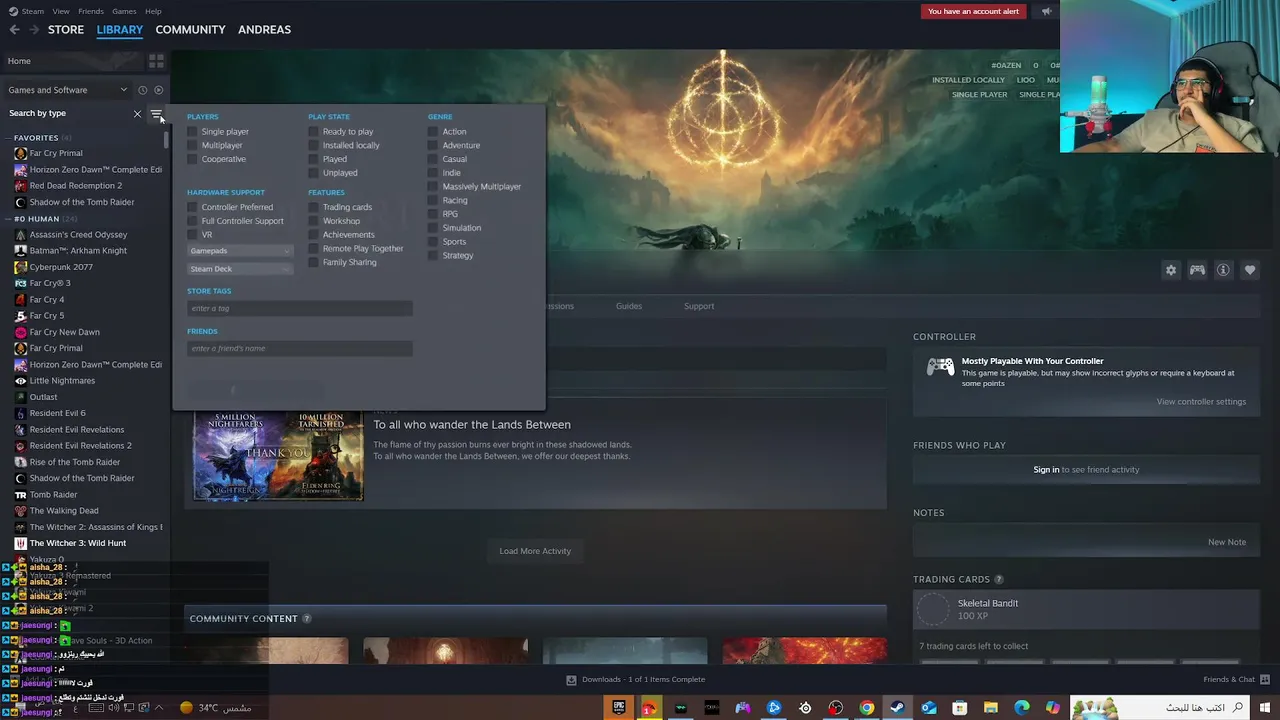Image resolution: width=1280 pixels, height=720 pixels.
Task: Switch to the Guides tab
Action: click(629, 306)
